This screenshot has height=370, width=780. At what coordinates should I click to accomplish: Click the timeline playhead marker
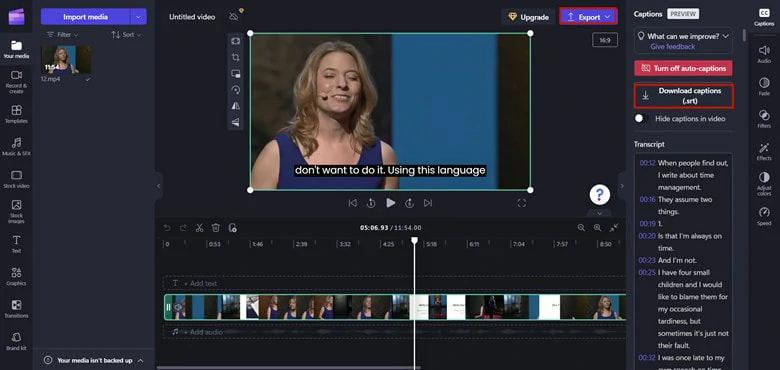point(414,240)
